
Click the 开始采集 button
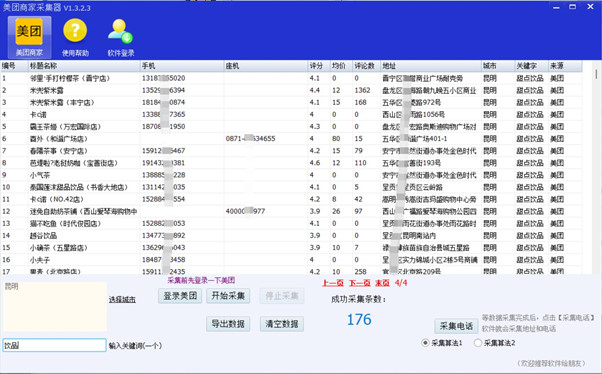[x=228, y=296]
